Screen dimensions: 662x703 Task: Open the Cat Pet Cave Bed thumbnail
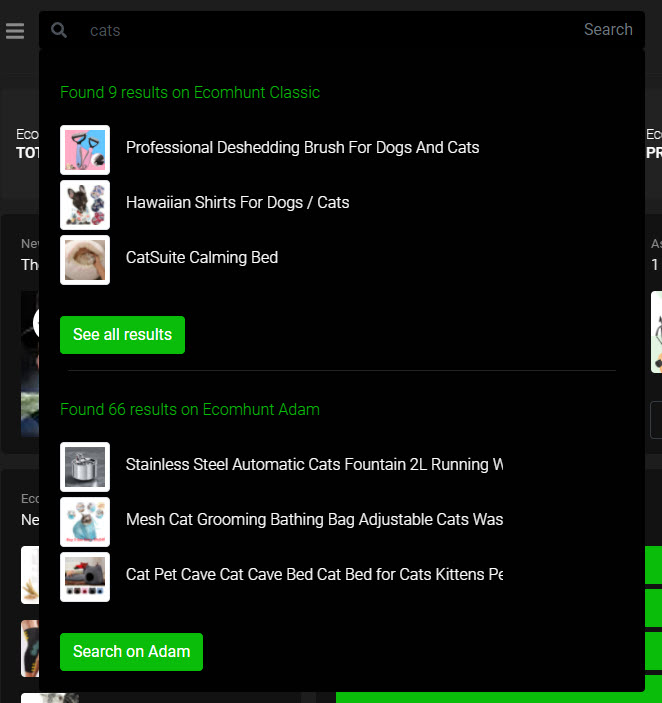tap(85, 577)
